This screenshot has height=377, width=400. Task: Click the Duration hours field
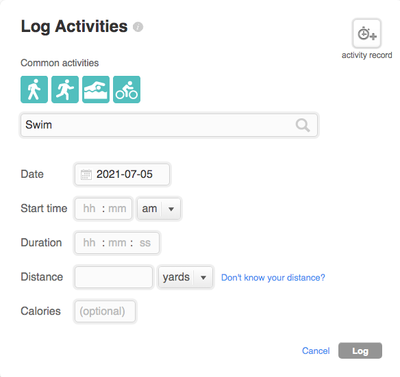(89, 243)
